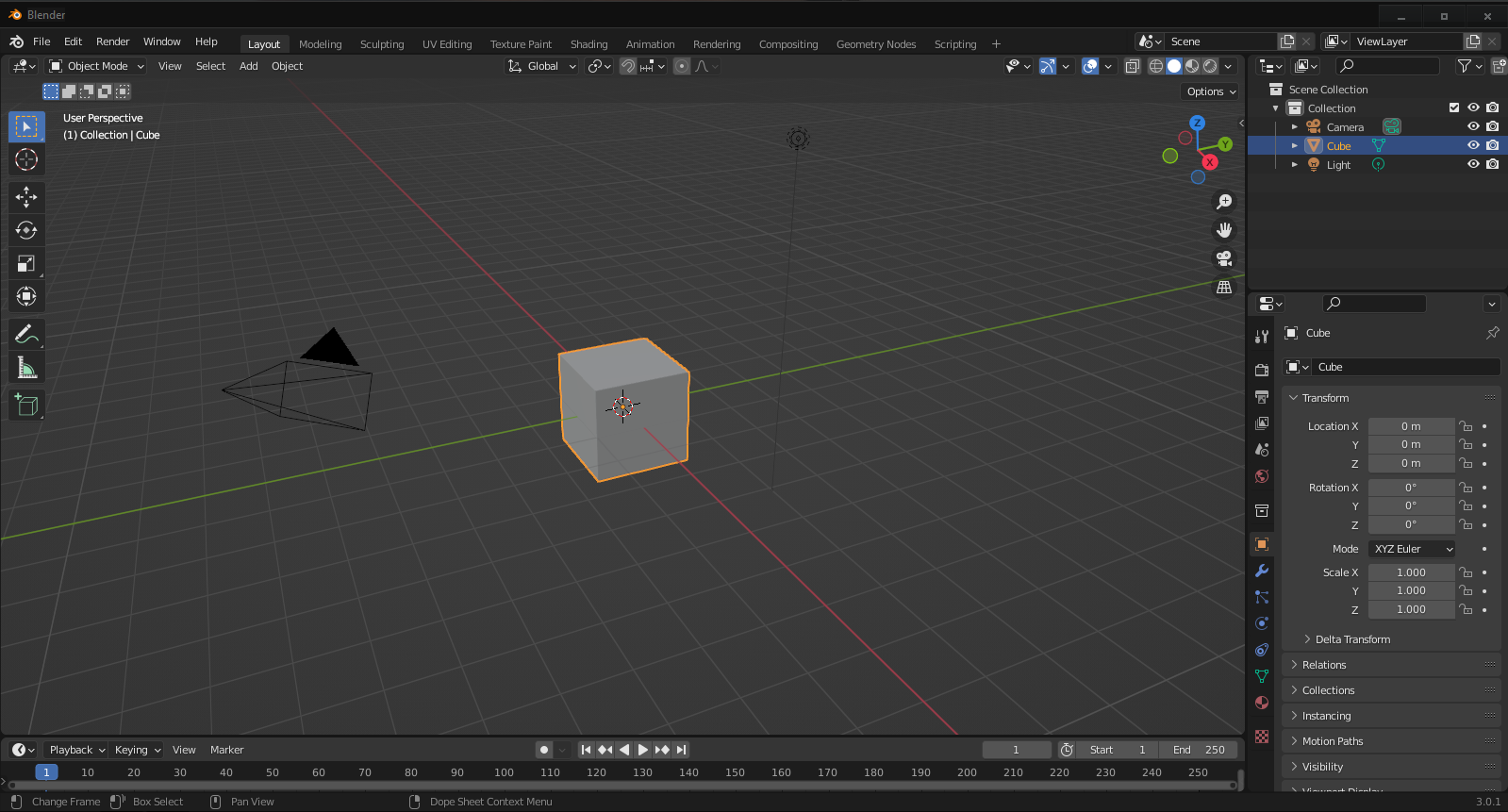Click the current frame number field

[1017, 750]
